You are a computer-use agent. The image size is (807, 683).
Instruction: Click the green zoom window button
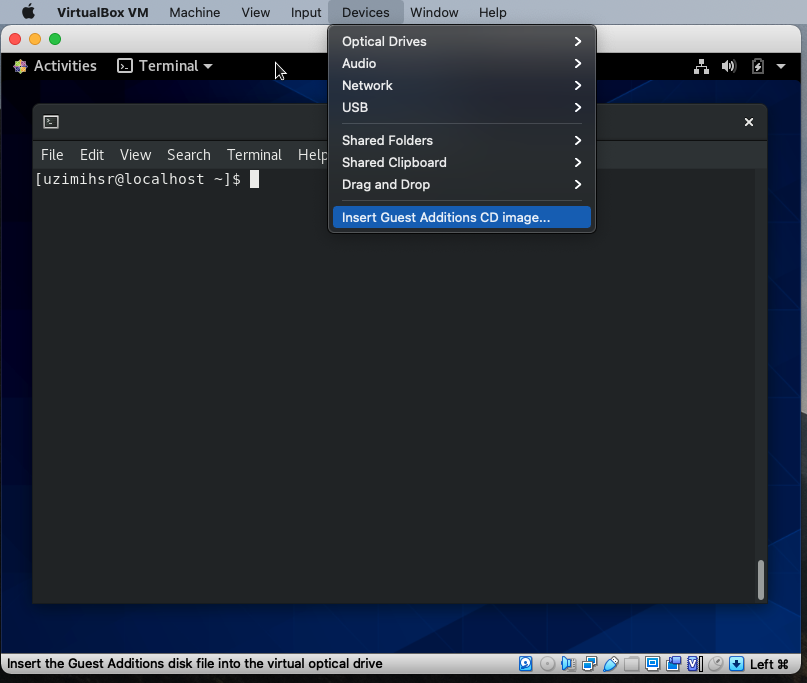point(55,39)
